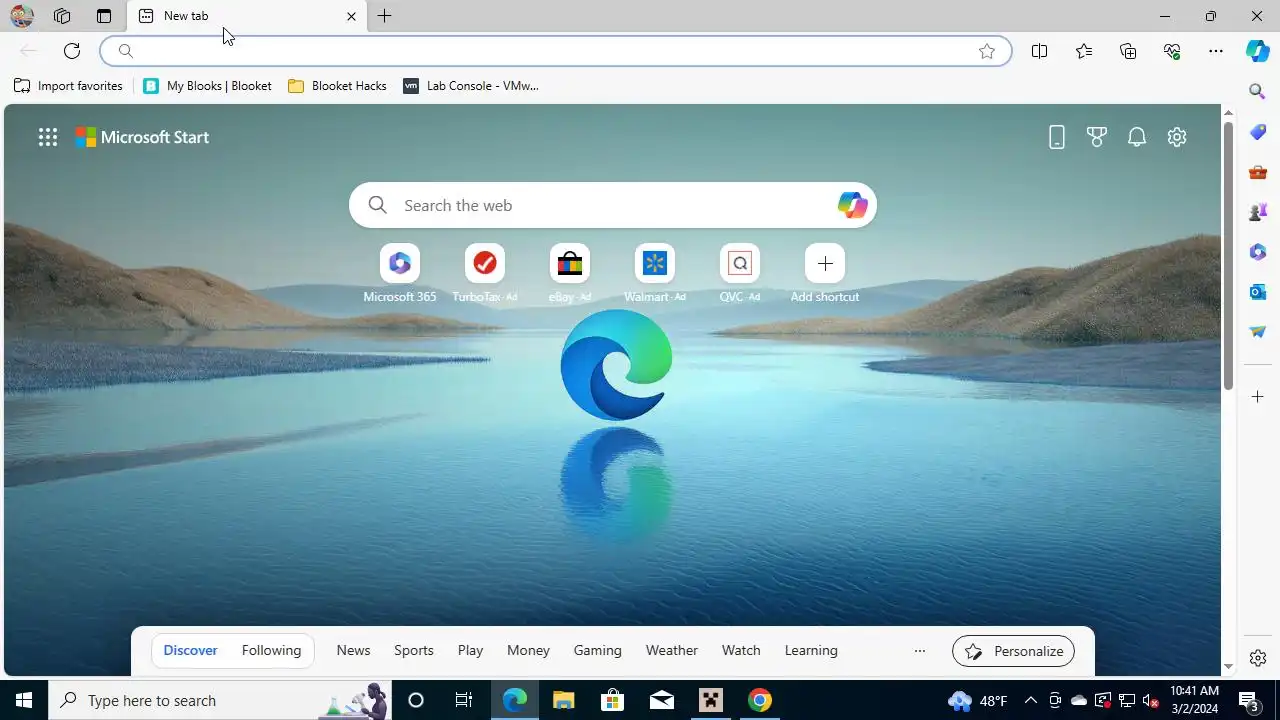Viewport: 1280px width, 720px height.
Task: Open sidebar Shopping tag icon
Action: [x=1258, y=132]
